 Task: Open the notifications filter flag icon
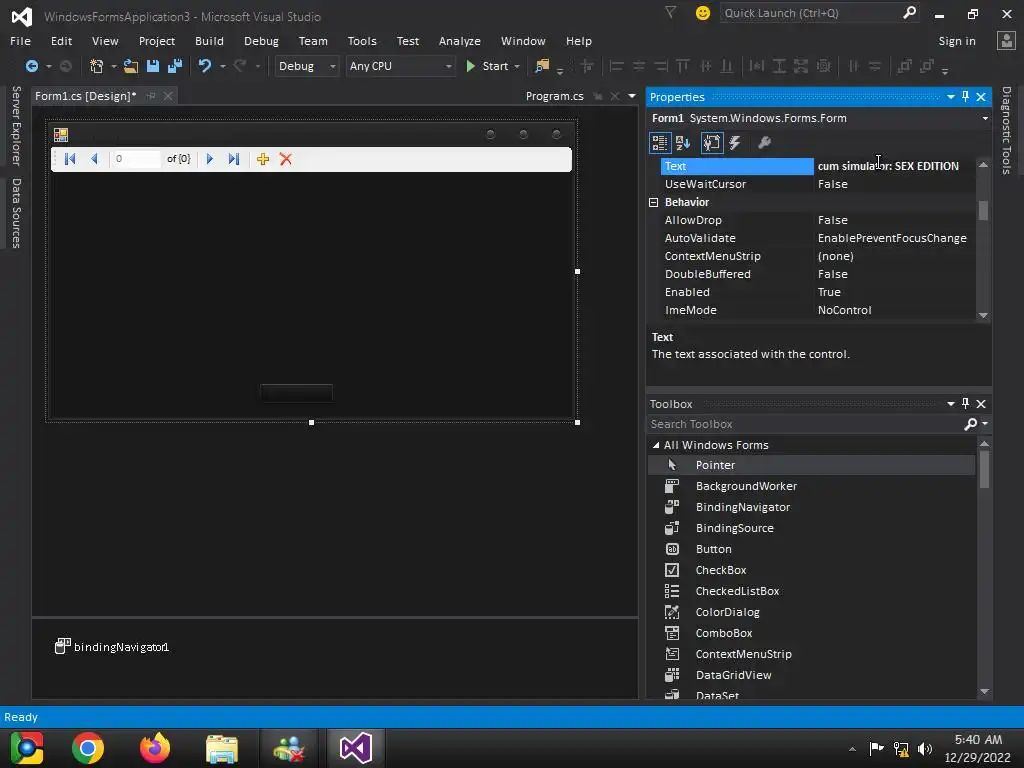click(671, 12)
